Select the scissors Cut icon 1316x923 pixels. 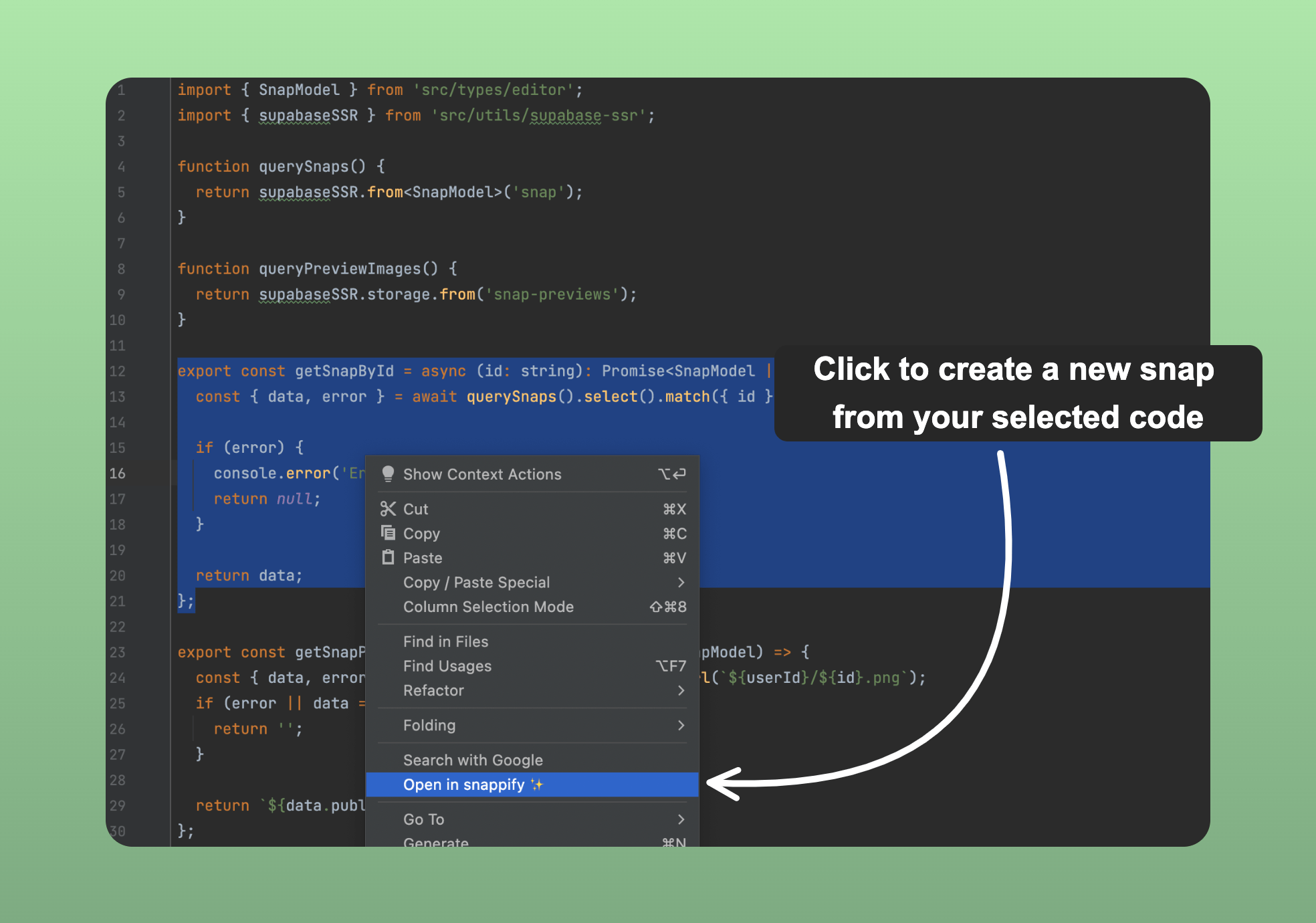(x=388, y=509)
